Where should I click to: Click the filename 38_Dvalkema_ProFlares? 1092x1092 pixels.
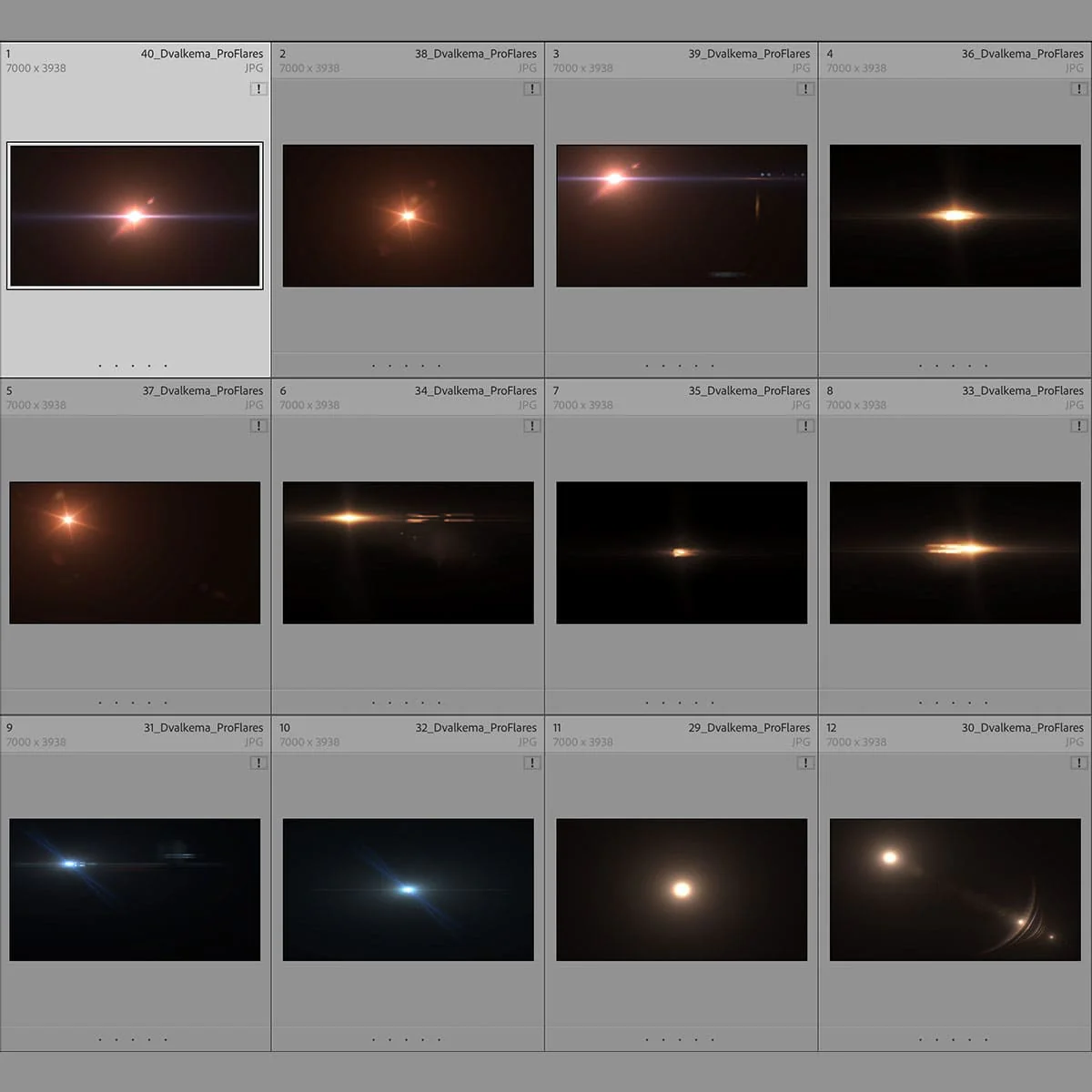pyautogui.click(x=476, y=54)
